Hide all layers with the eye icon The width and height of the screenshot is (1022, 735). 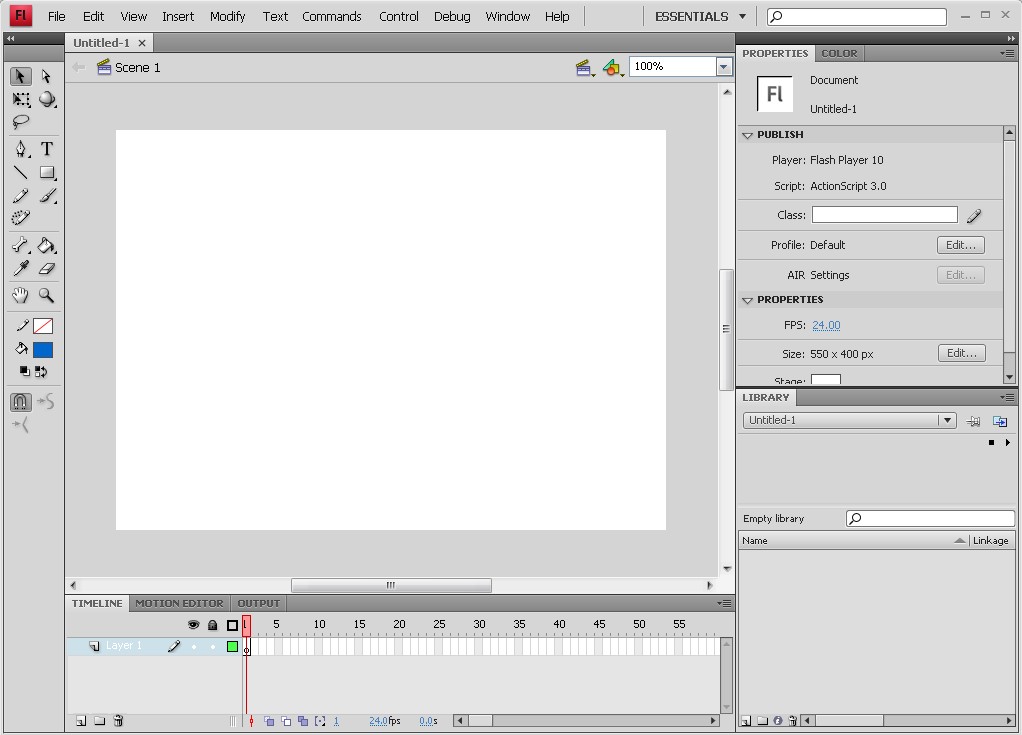click(193, 624)
